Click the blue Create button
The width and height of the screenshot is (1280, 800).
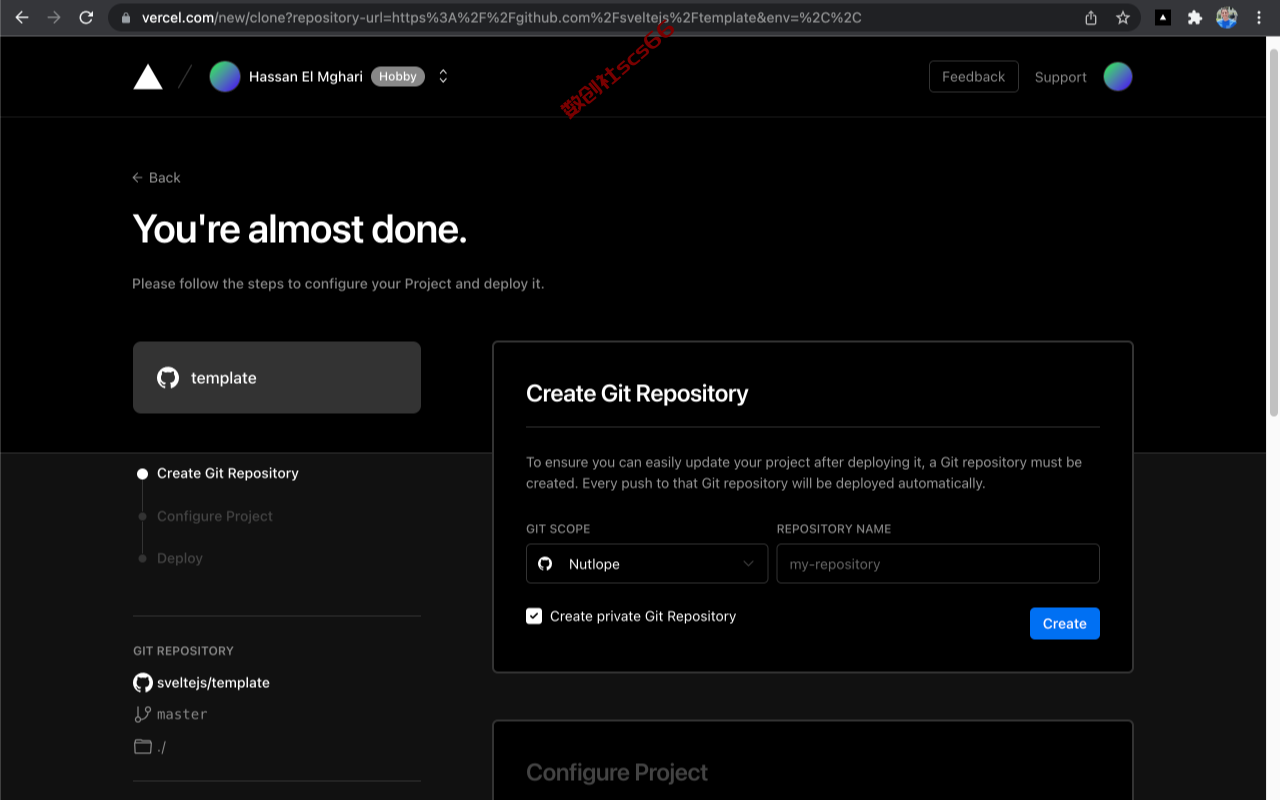(1065, 624)
